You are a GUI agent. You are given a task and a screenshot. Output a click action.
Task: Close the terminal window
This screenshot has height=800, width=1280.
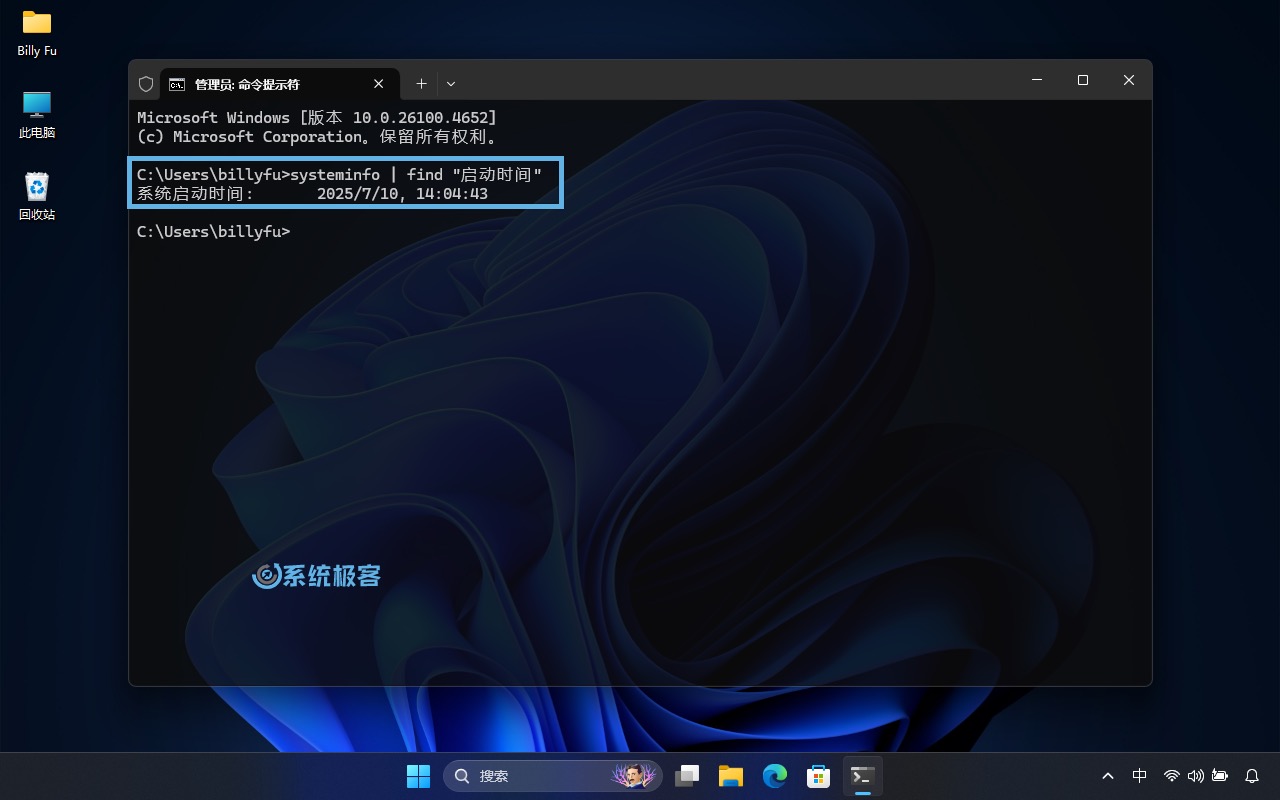[x=1129, y=80]
